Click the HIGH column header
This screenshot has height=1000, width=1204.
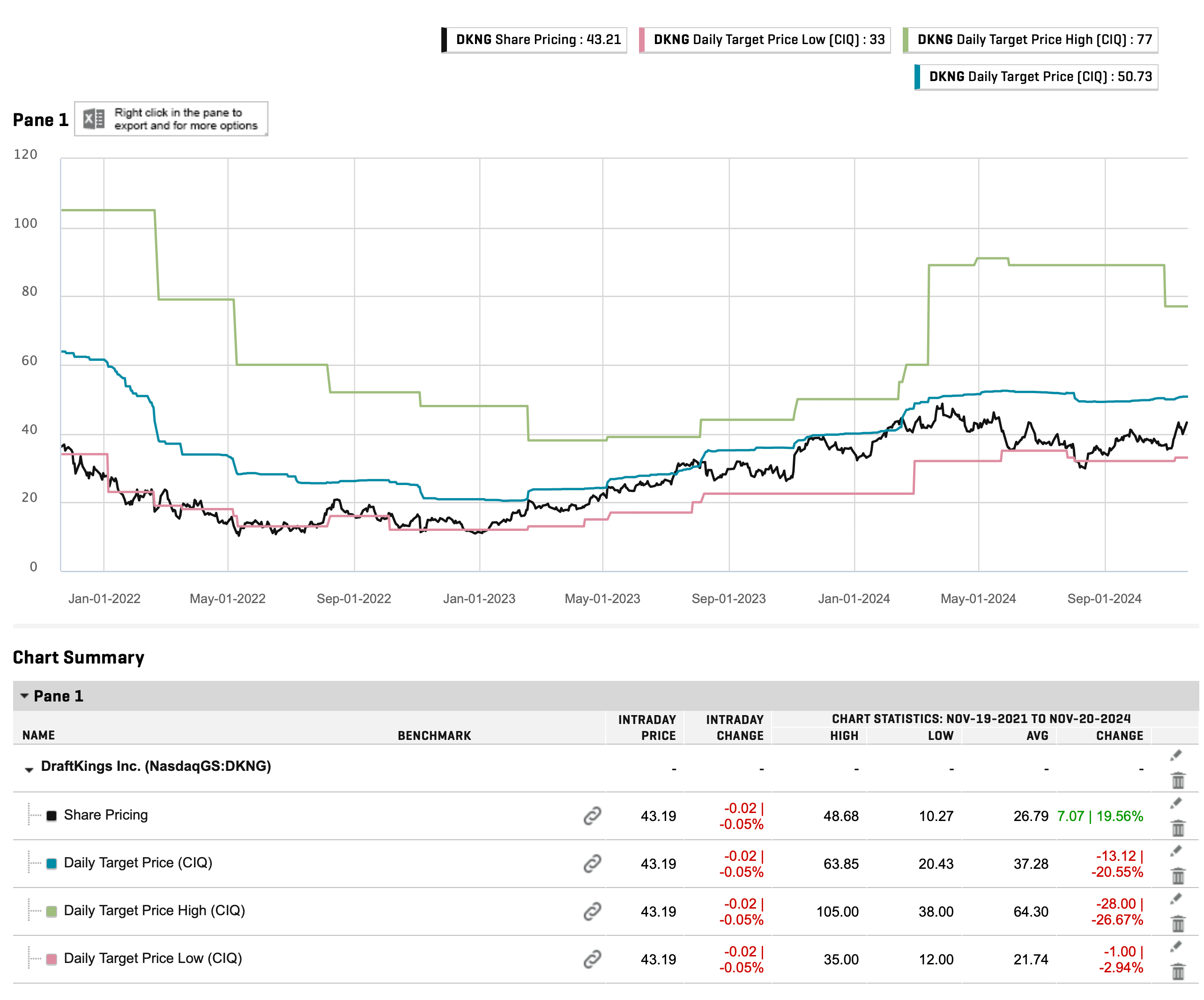click(x=844, y=736)
